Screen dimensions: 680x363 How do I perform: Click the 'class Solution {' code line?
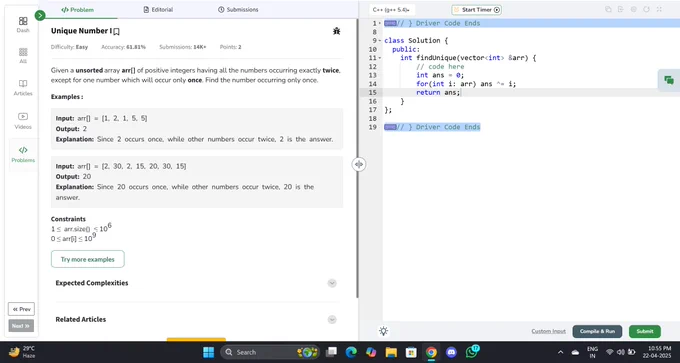[416, 41]
